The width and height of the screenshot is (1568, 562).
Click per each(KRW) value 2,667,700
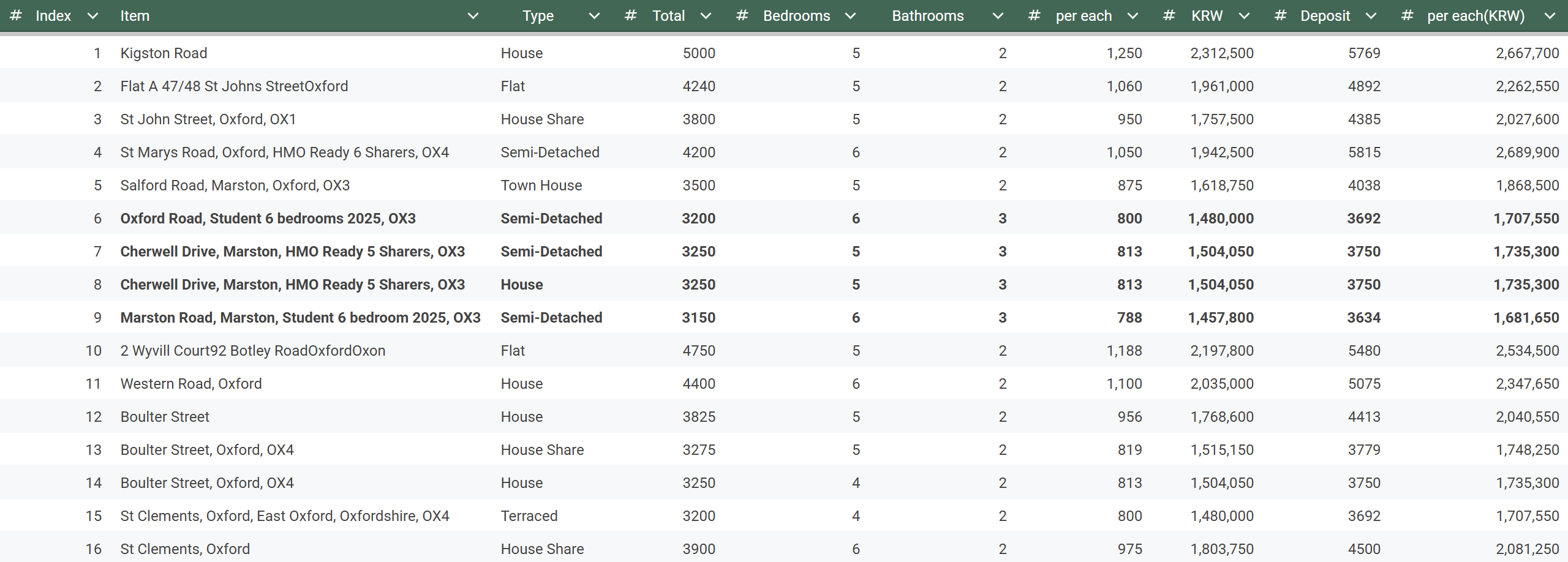coord(1528,53)
